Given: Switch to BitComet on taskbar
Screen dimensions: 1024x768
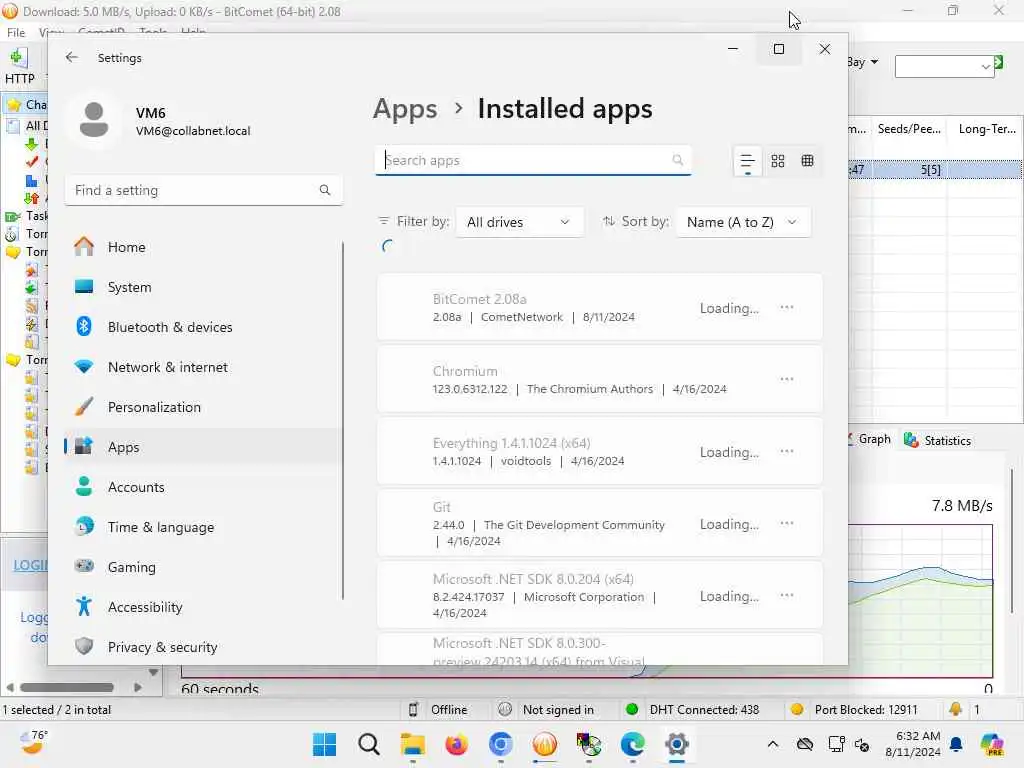Looking at the screenshot, I should [545, 744].
